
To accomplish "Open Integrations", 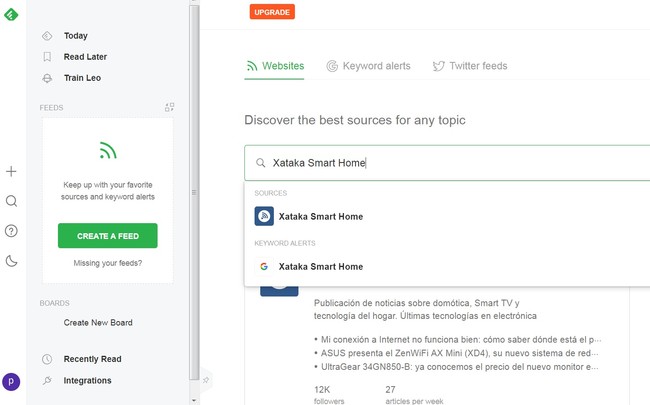I will (x=87, y=380).
